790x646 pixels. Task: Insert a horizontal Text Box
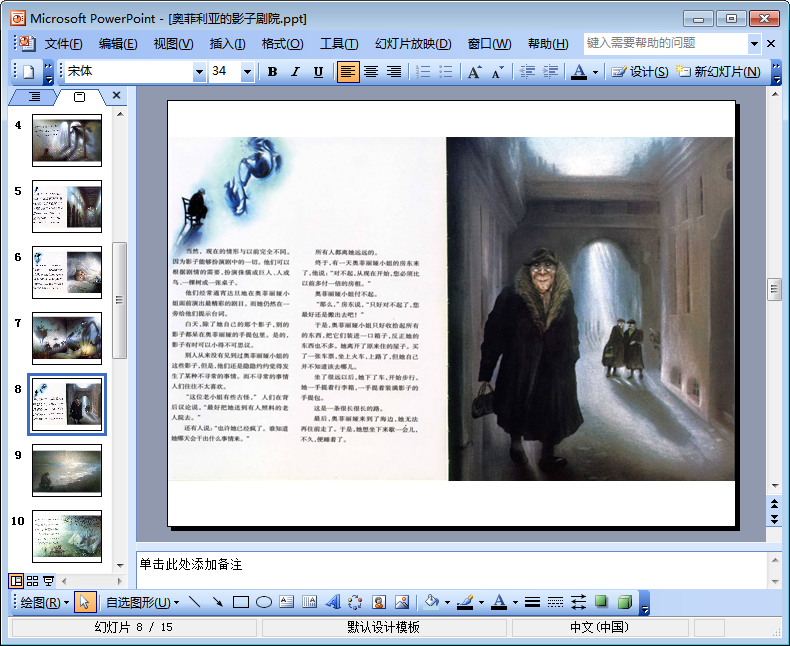pyautogui.click(x=286, y=602)
